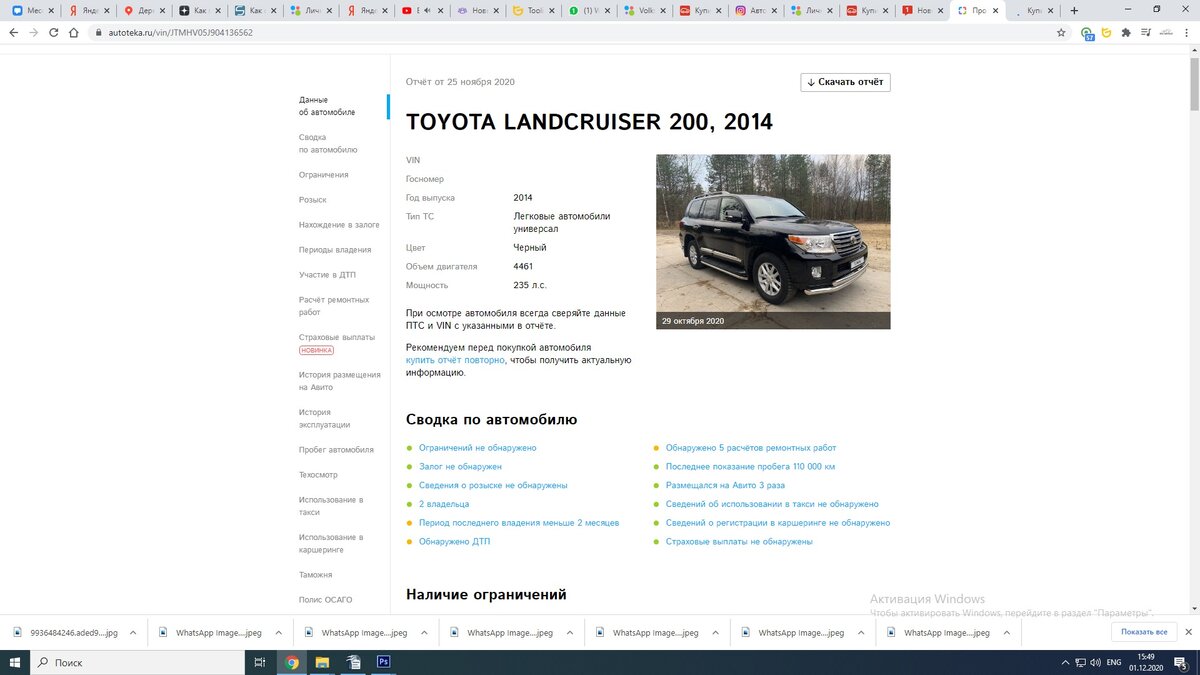Screen dimensions: 1200x675
Task: Go to 'Розыск' sidebar section
Action: coord(313,200)
